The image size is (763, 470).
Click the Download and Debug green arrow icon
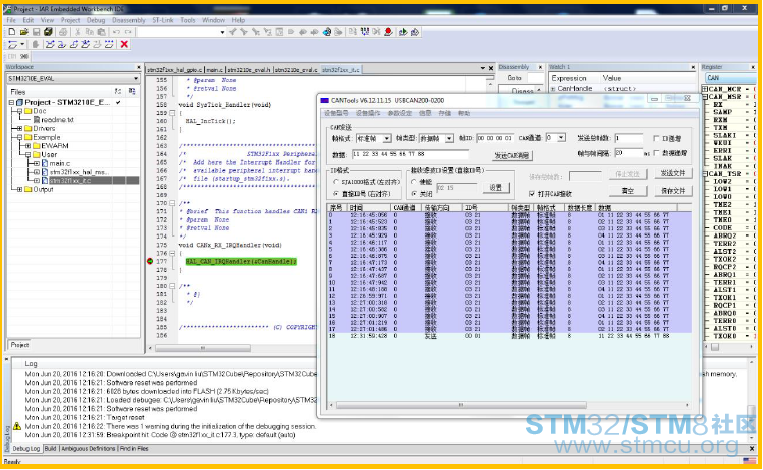point(402,32)
